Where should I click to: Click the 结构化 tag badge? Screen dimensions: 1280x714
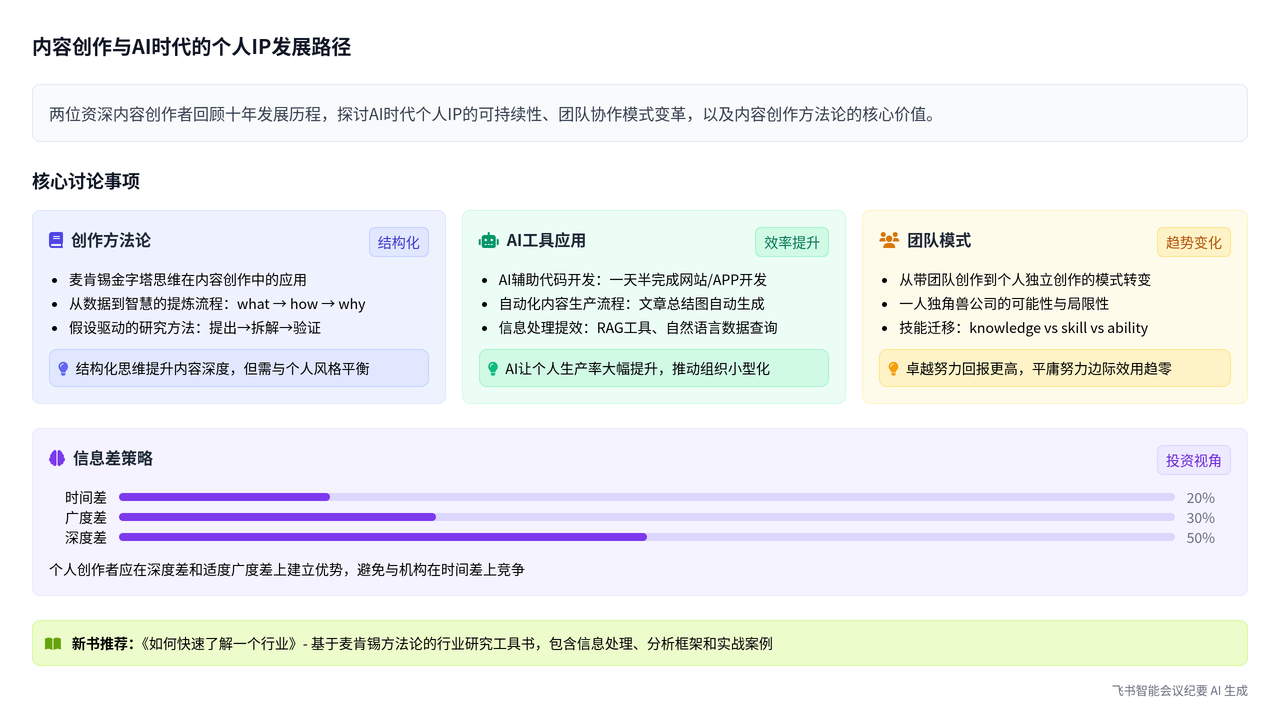point(398,242)
